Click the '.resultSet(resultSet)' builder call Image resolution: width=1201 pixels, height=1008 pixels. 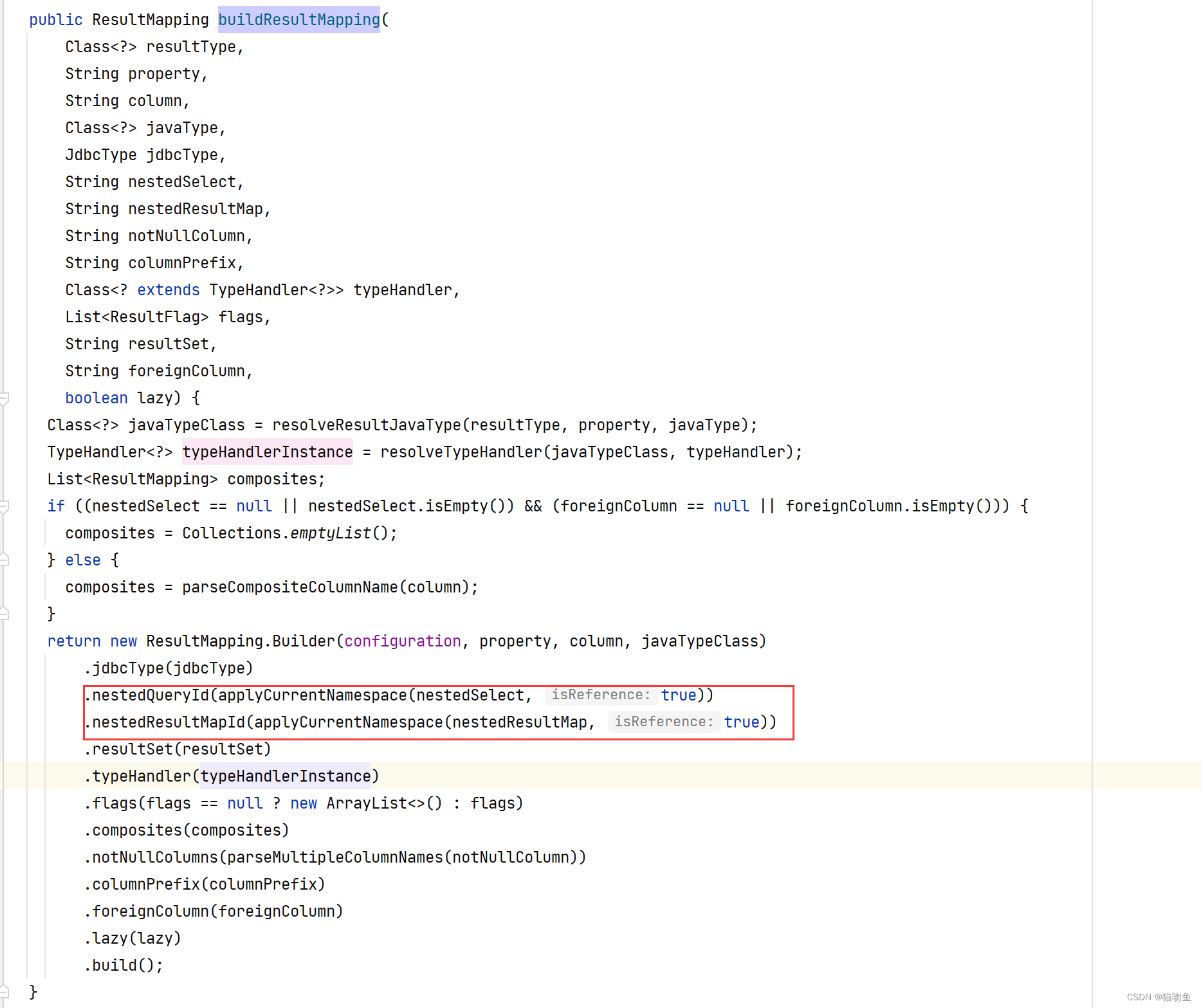[x=178, y=749]
